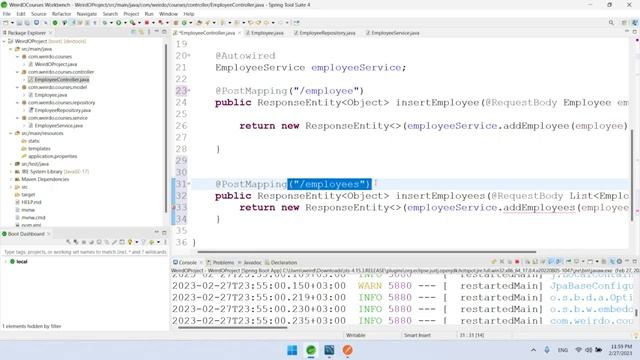
Task: Click the Save All toolbar icon
Action: (27, 23)
